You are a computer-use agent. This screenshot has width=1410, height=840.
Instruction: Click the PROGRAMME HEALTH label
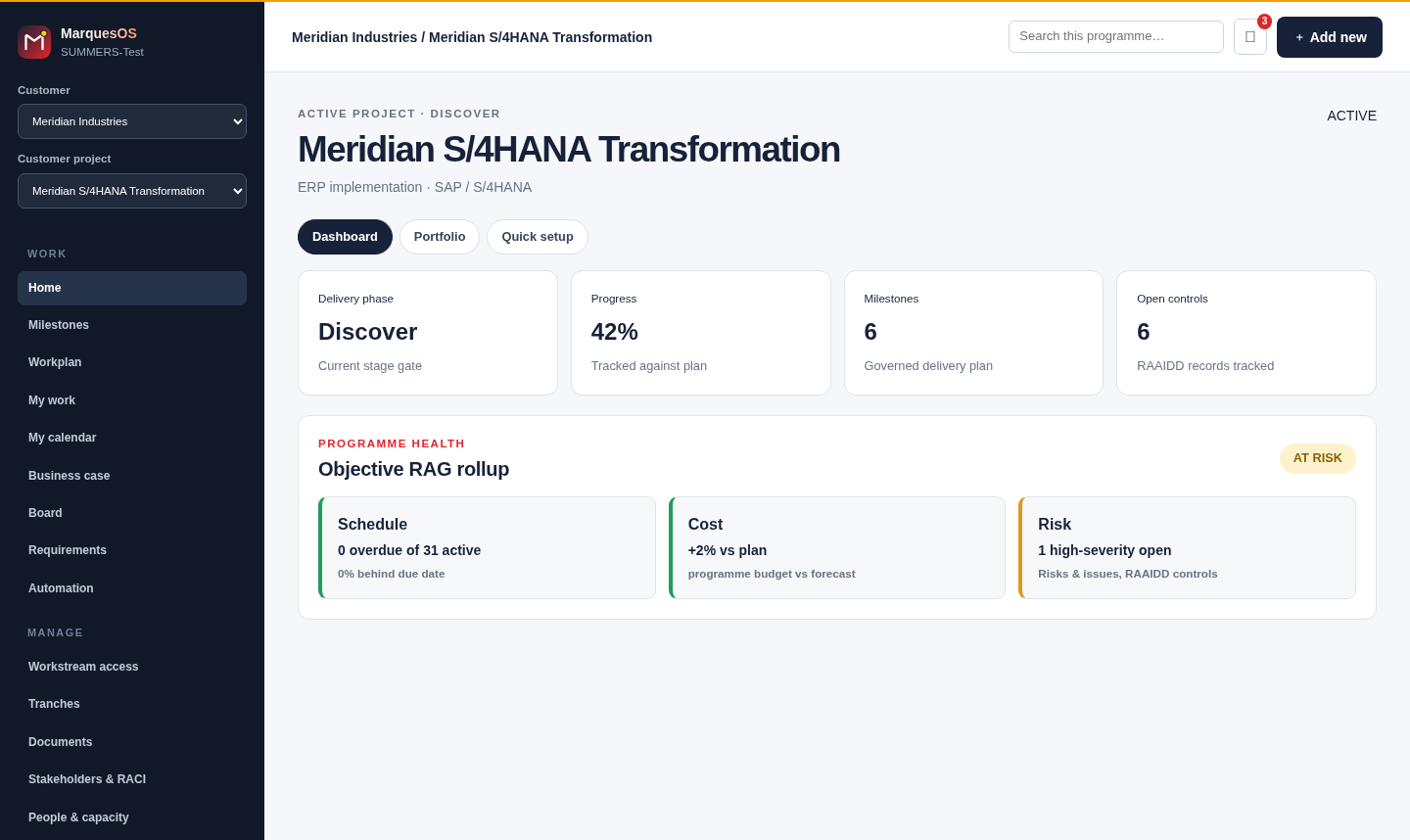(392, 443)
